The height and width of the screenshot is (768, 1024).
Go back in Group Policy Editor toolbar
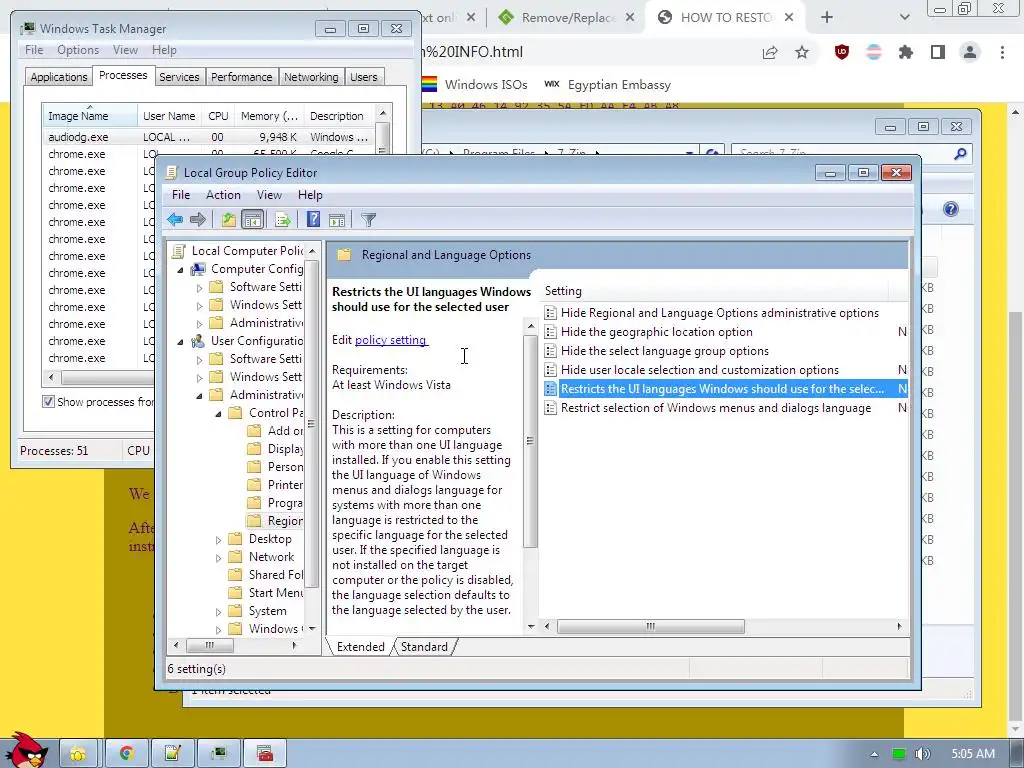(x=174, y=219)
